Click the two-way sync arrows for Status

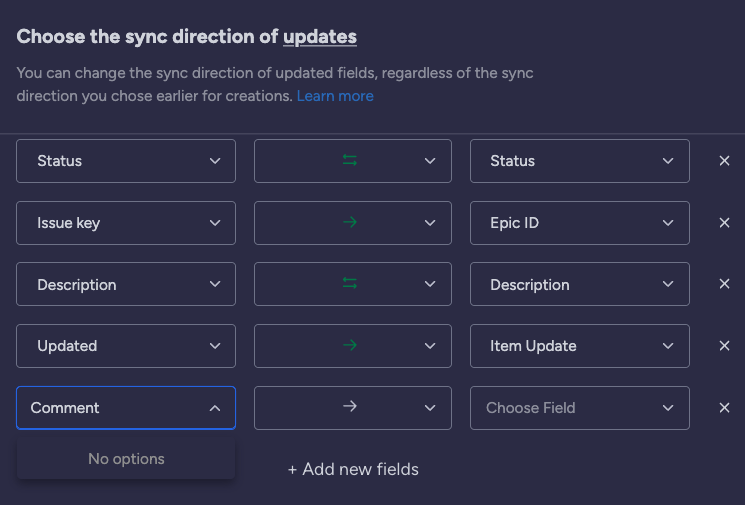click(350, 161)
